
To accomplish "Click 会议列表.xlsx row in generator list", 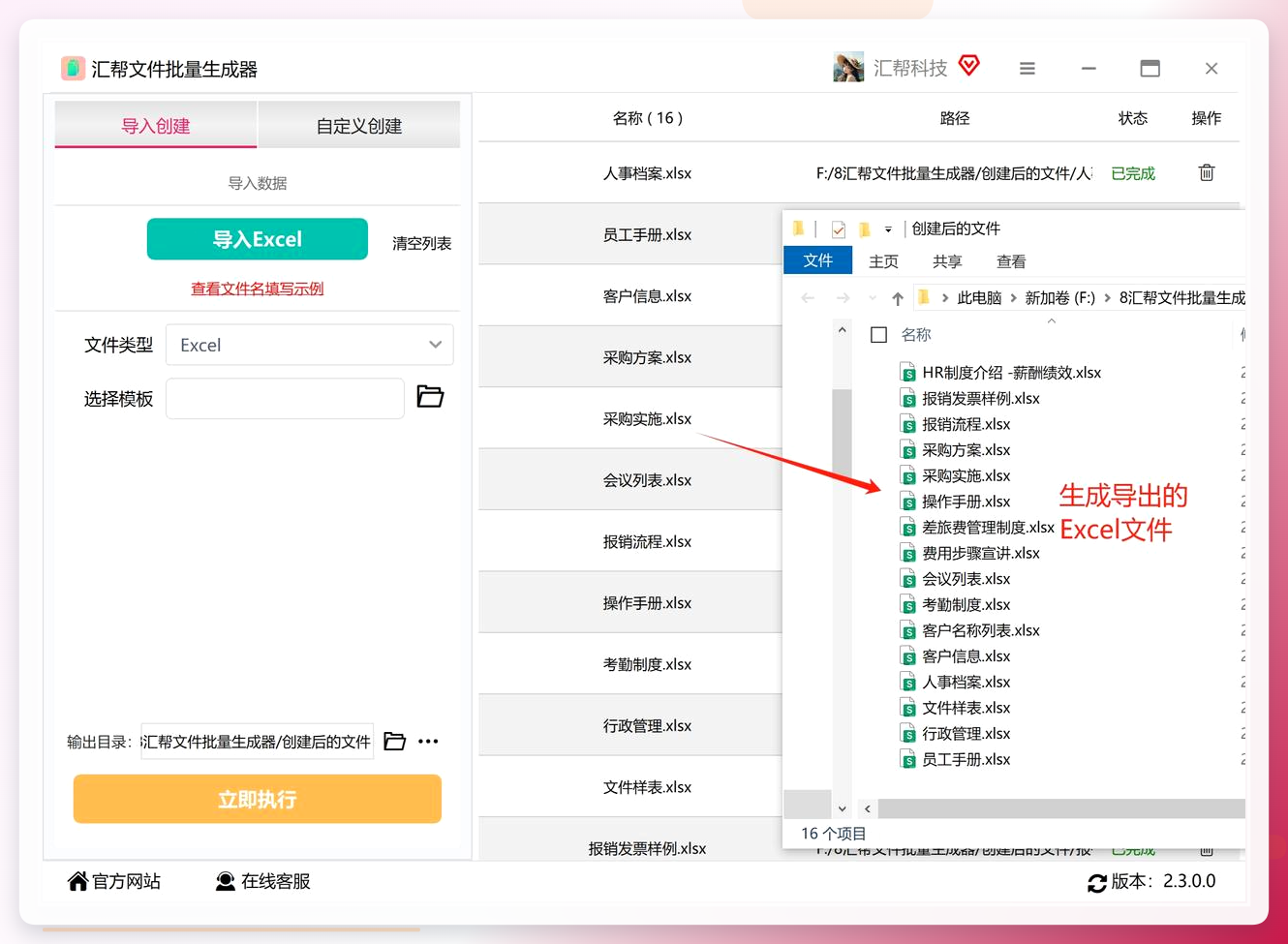I will coord(630,480).
